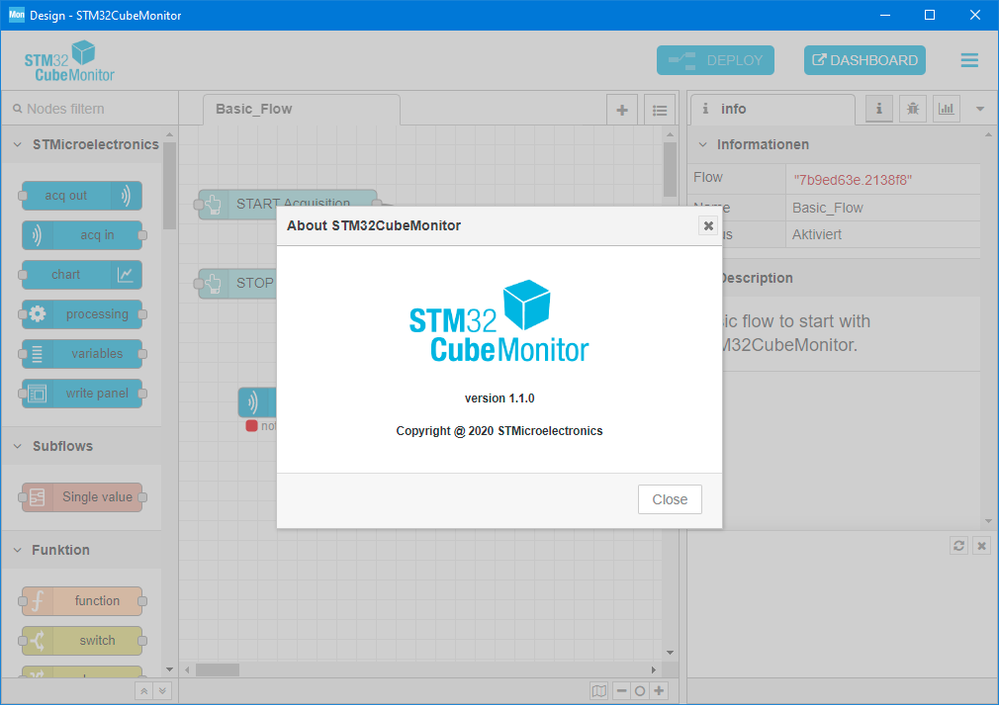Focus the Nodes filter search field
Image resolution: width=999 pixels, height=705 pixels.
[90, 109]
